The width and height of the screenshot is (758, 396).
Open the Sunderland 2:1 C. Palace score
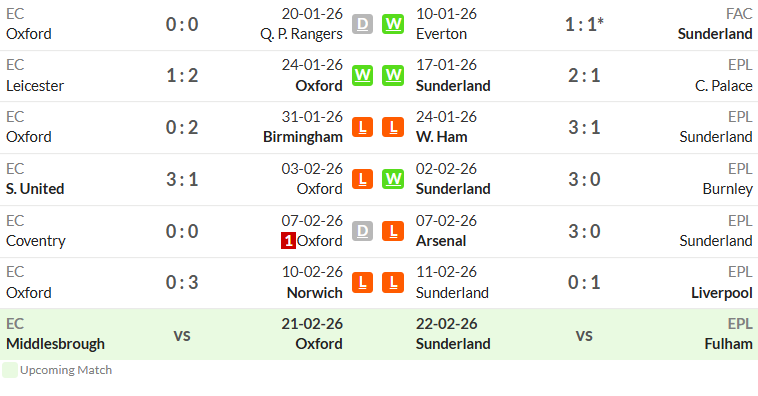584,75
